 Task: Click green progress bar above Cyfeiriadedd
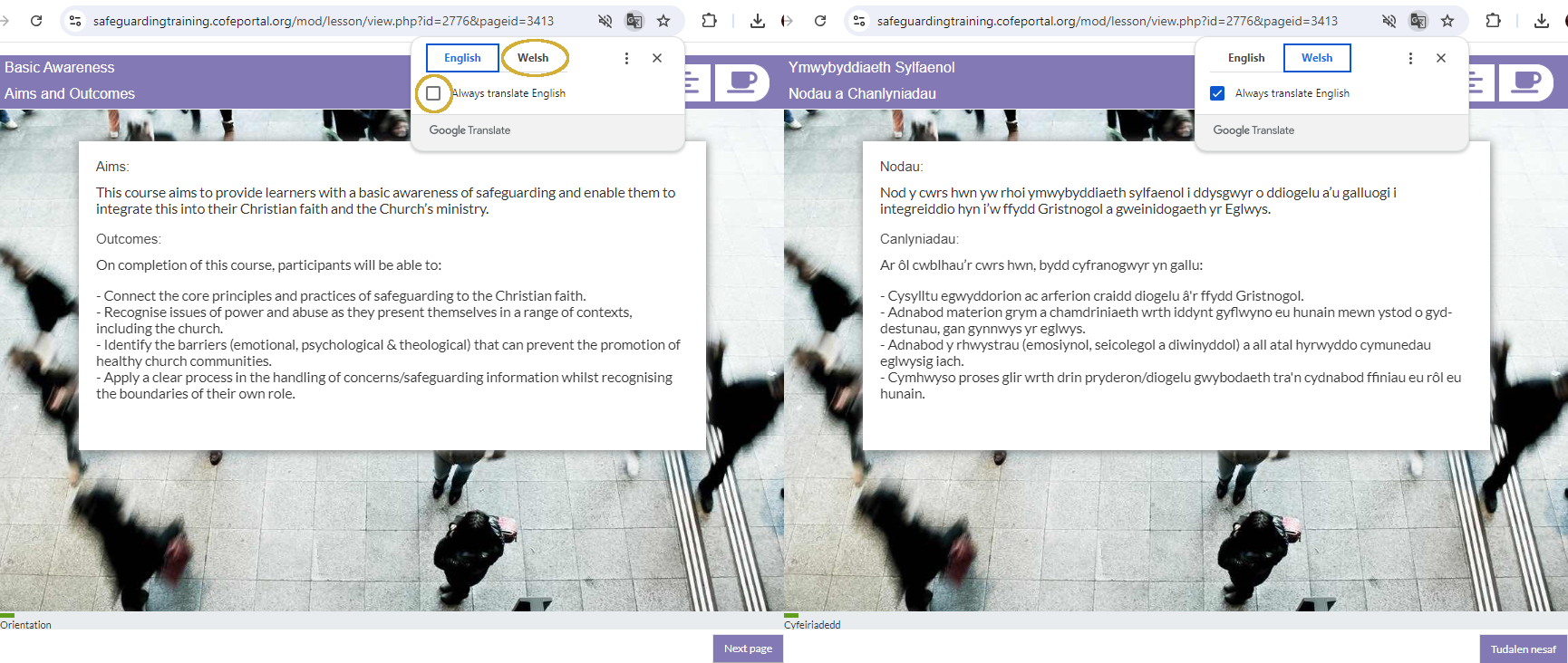(791, 615)
